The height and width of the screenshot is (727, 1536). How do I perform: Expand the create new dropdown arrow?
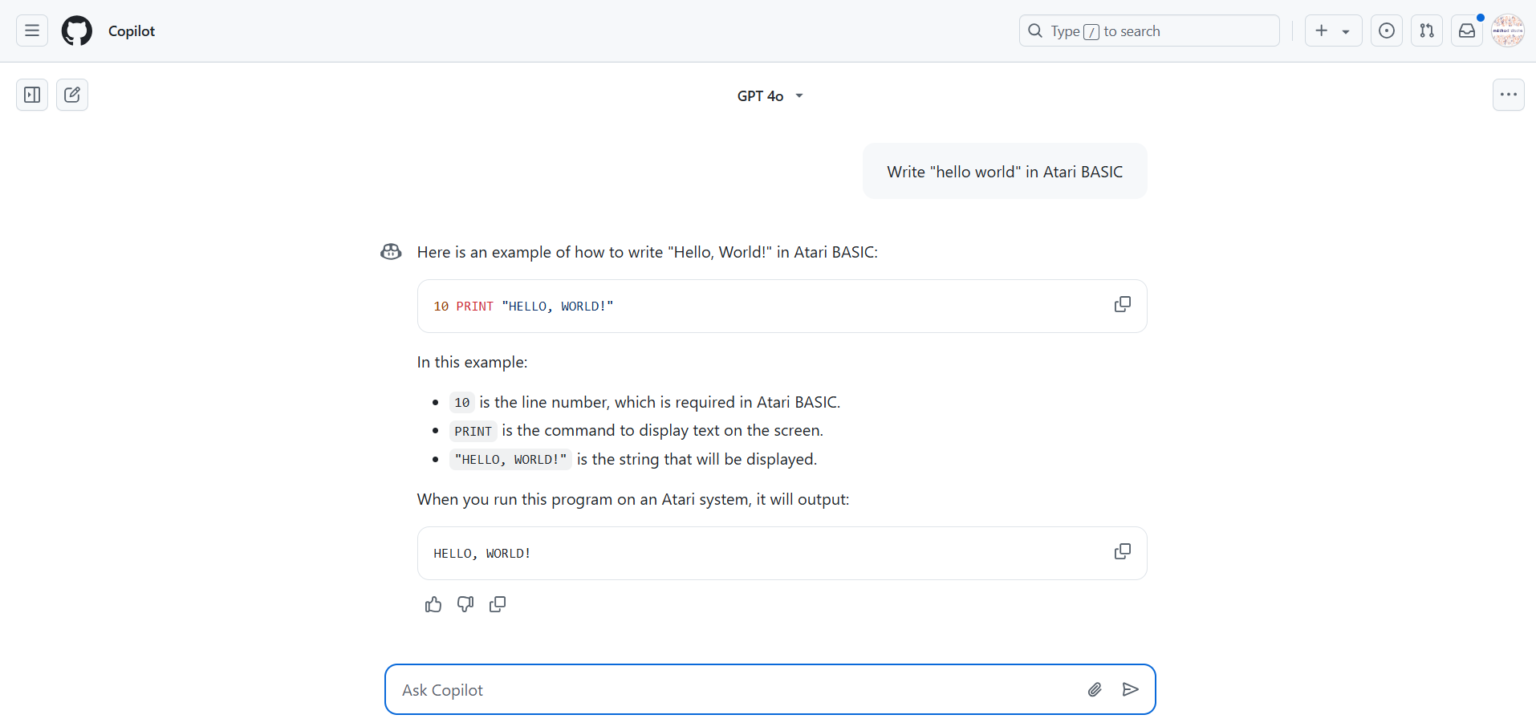tap(1345, 30)
